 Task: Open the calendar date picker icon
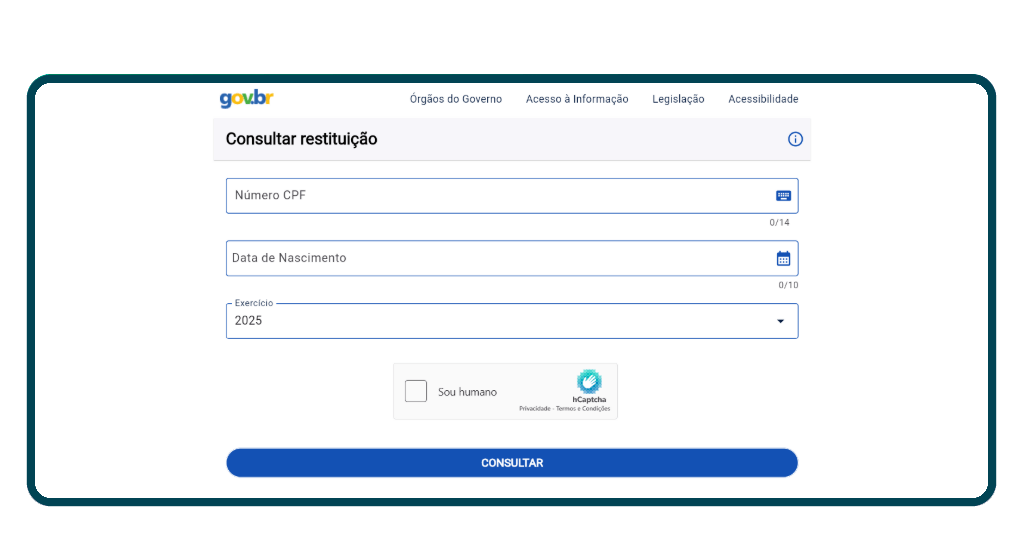783,258
